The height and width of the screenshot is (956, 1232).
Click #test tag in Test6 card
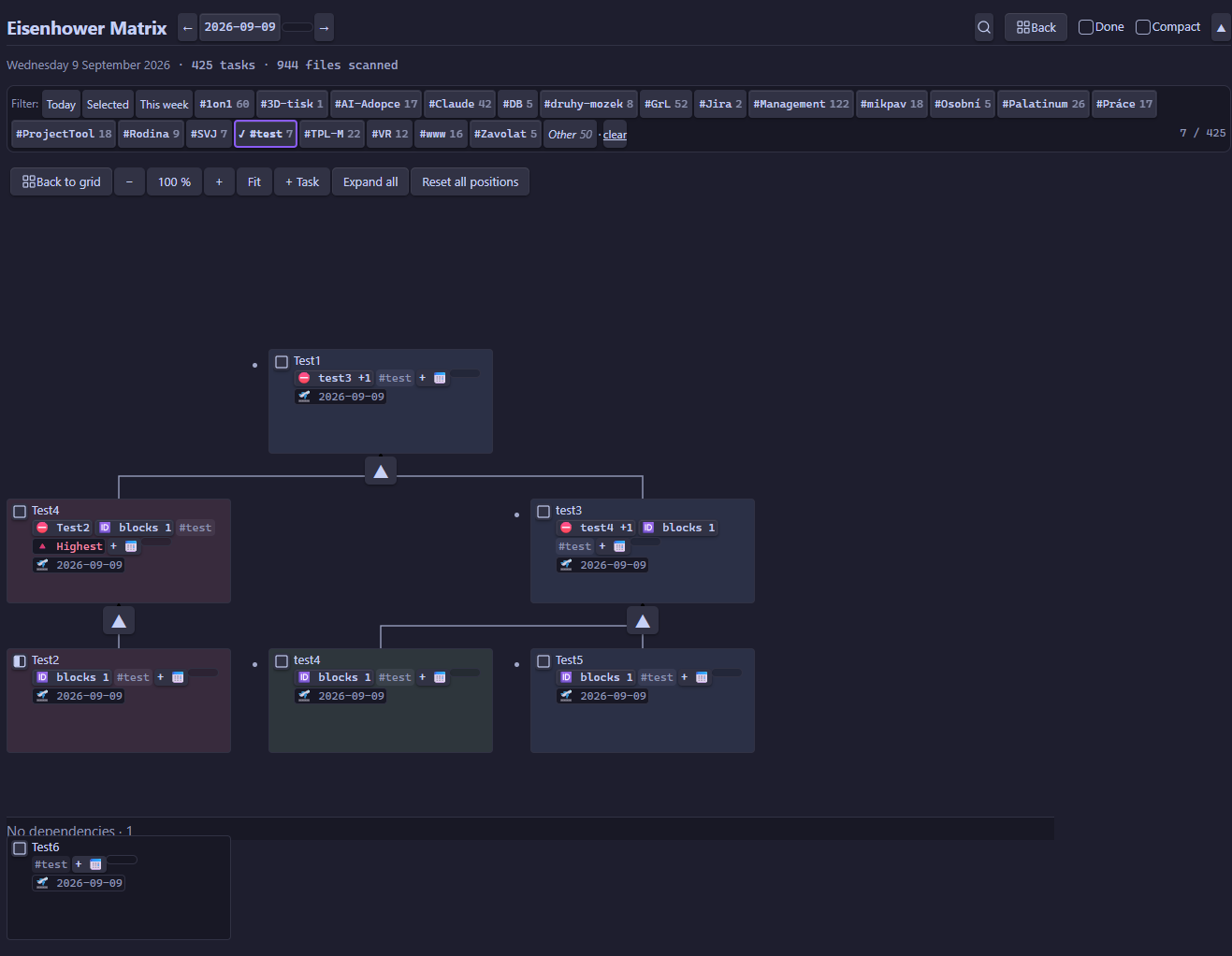coord(51,864)
